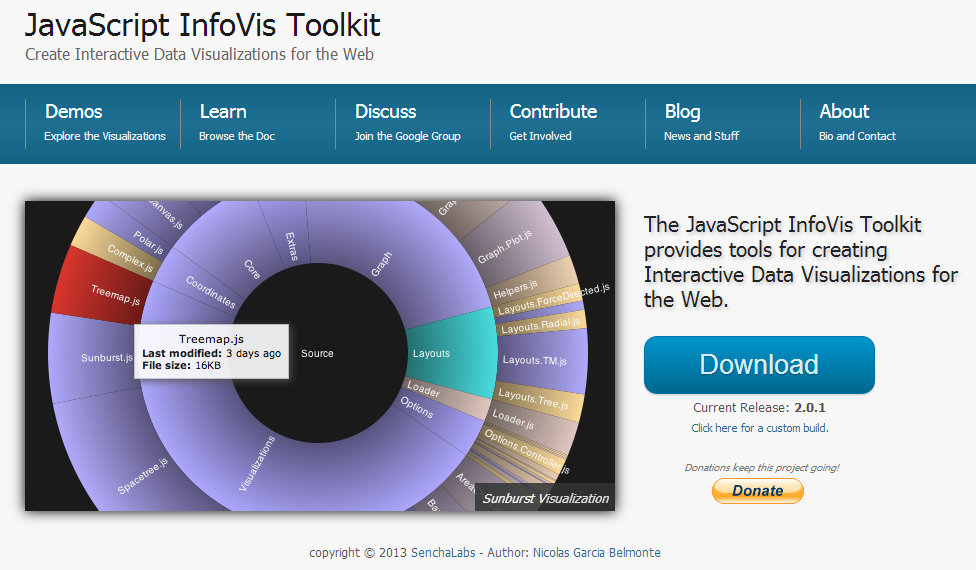Open the About page

coord(844,111)
